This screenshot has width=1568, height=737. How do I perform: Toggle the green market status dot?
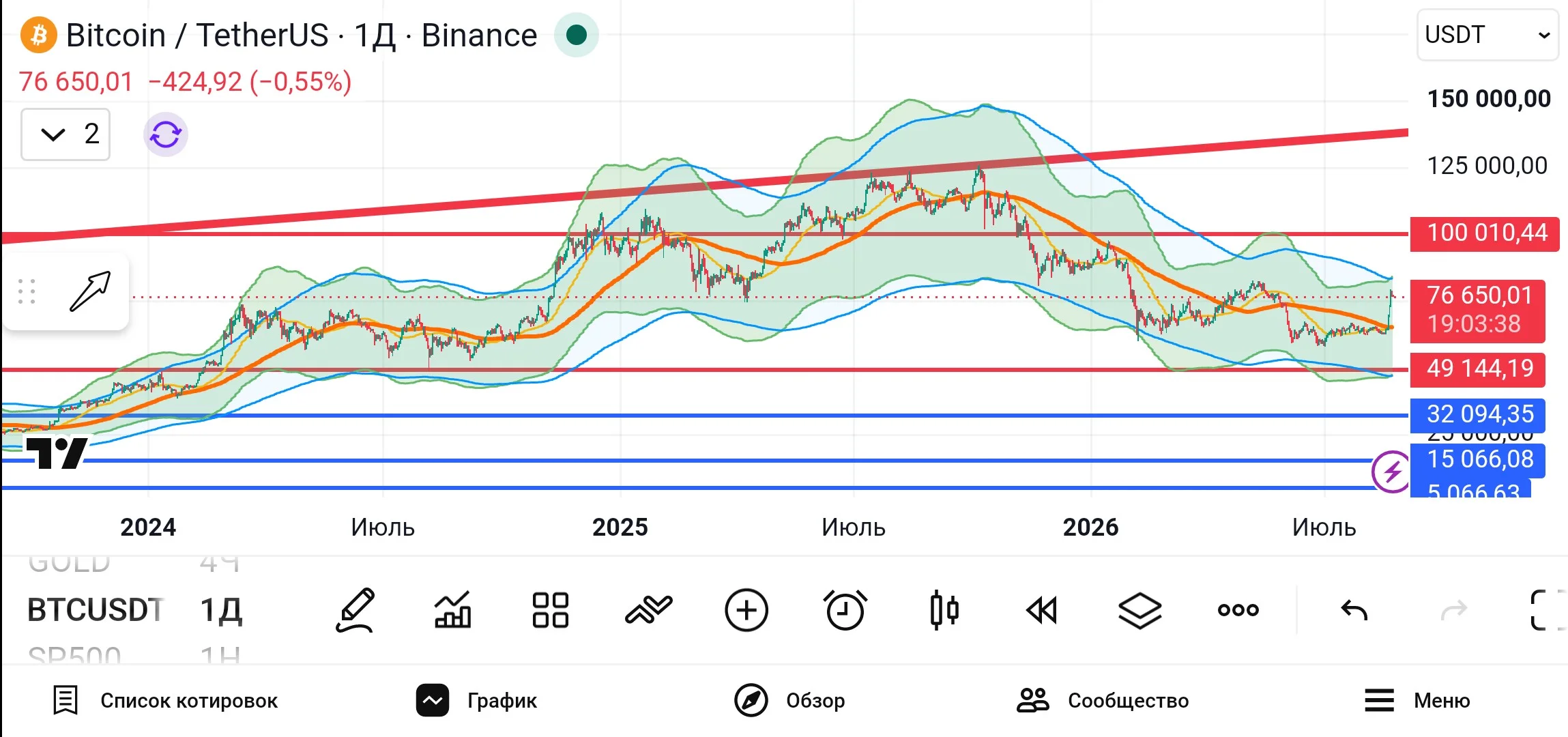[x=577, y=35]
